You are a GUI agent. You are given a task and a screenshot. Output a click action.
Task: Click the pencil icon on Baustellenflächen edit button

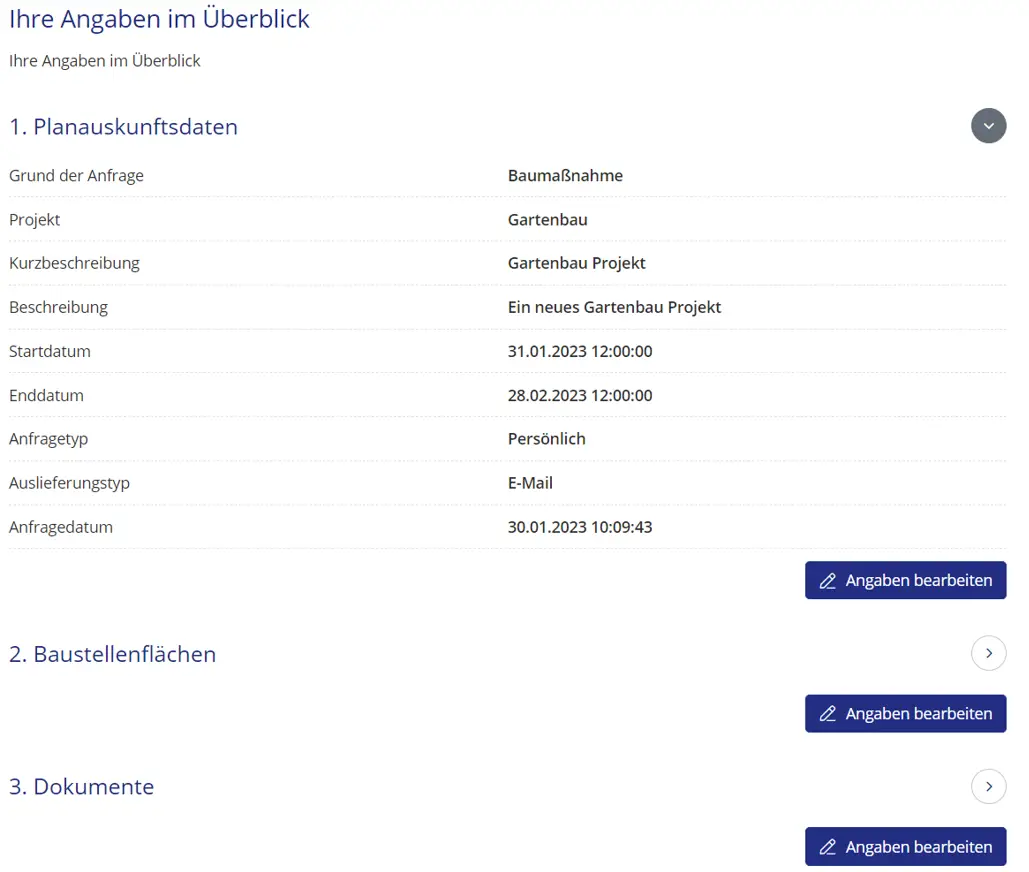[828, 713]
